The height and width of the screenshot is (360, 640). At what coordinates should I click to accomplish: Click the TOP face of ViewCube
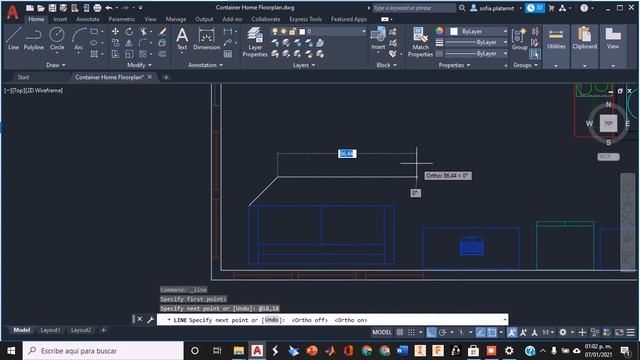click(x=608, y=123)
